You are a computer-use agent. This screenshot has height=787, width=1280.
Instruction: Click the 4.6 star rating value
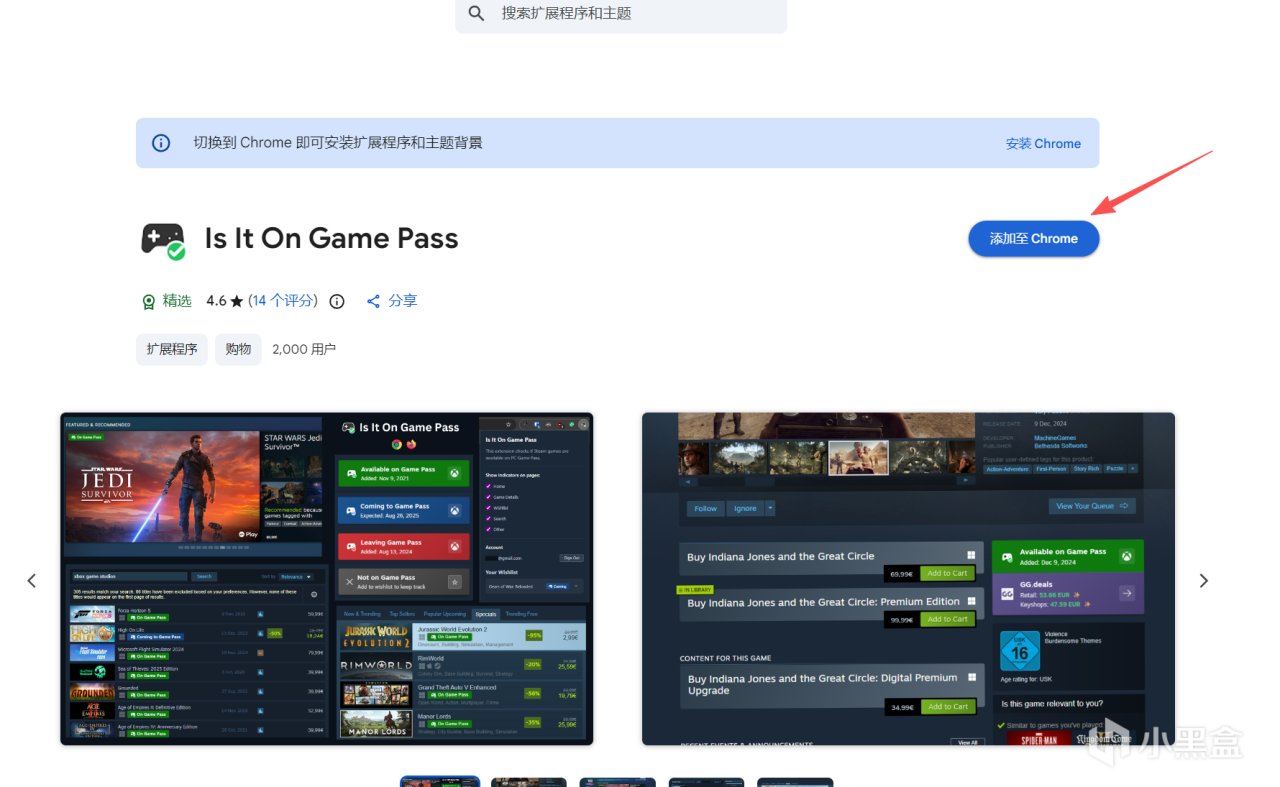[x=225, y=301]
